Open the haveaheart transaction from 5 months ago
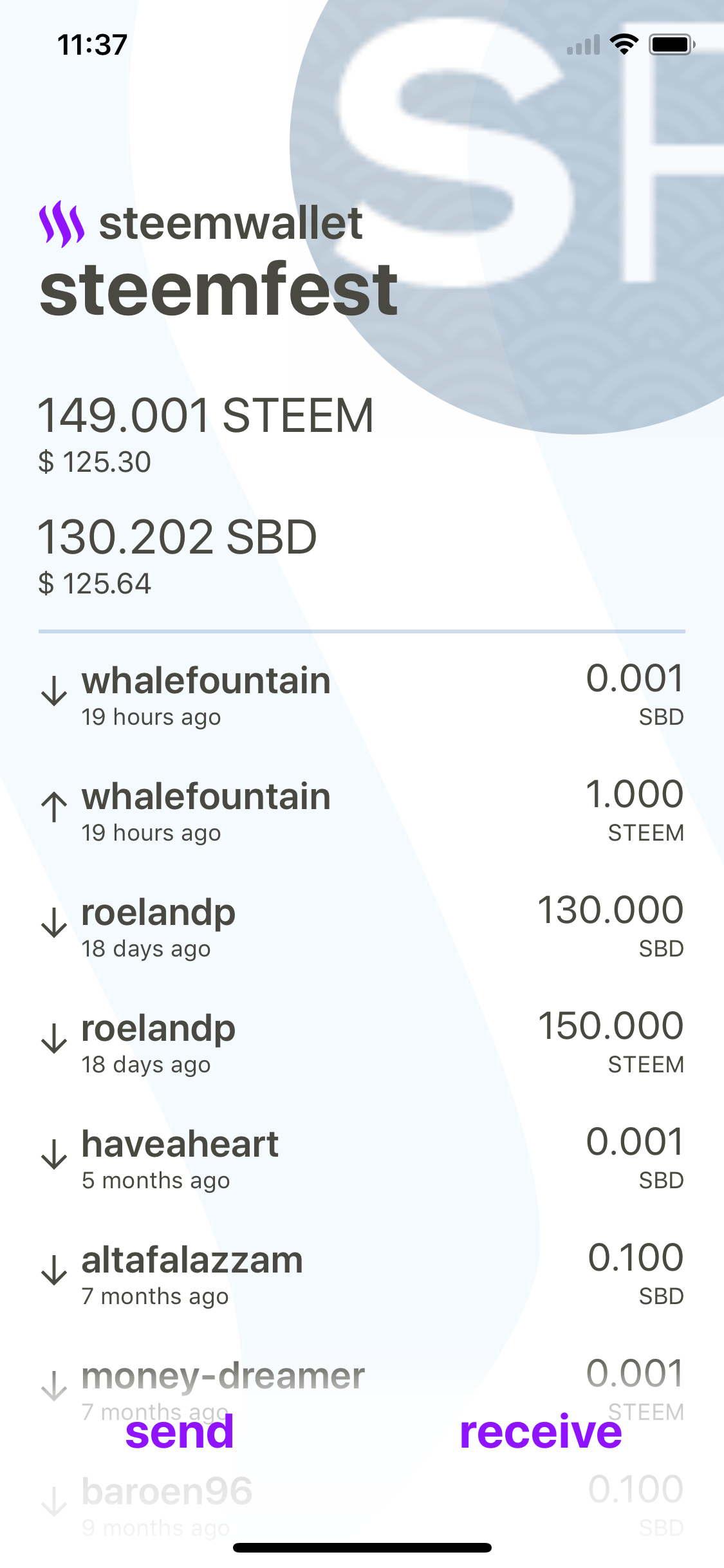 (x=360, y=1159)
